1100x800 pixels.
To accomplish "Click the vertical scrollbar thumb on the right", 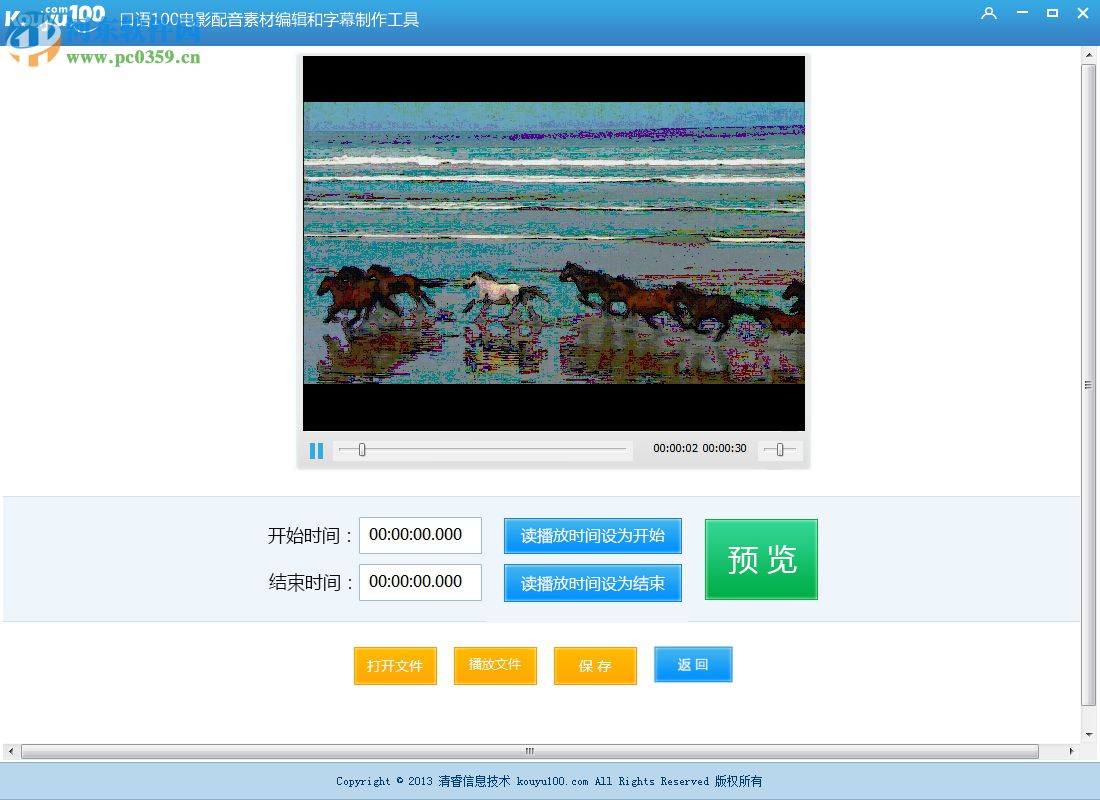I will pos(1087,383).
